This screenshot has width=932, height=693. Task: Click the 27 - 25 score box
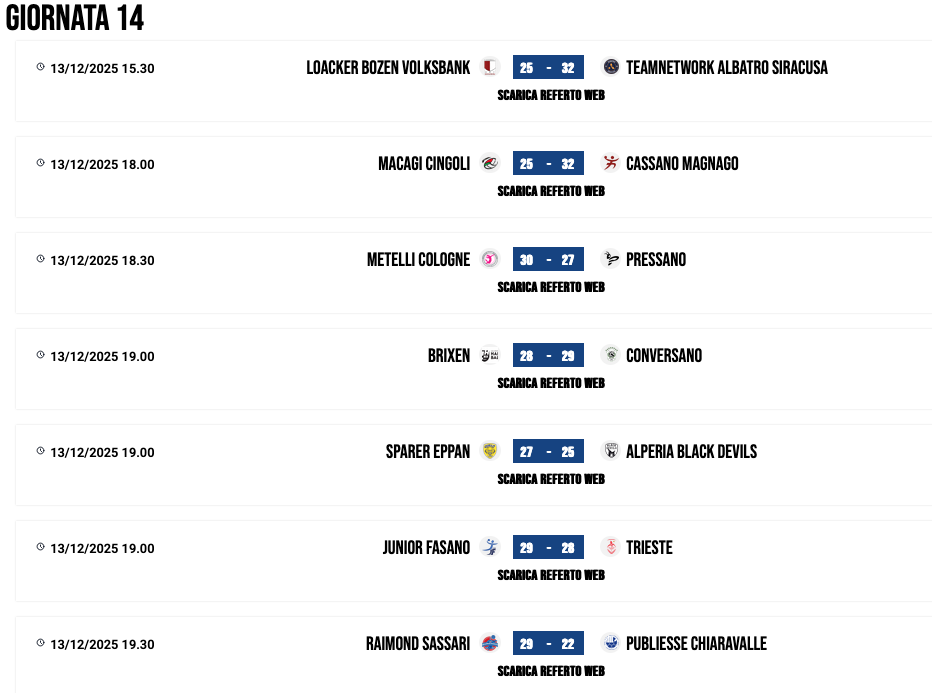[548, 452]
